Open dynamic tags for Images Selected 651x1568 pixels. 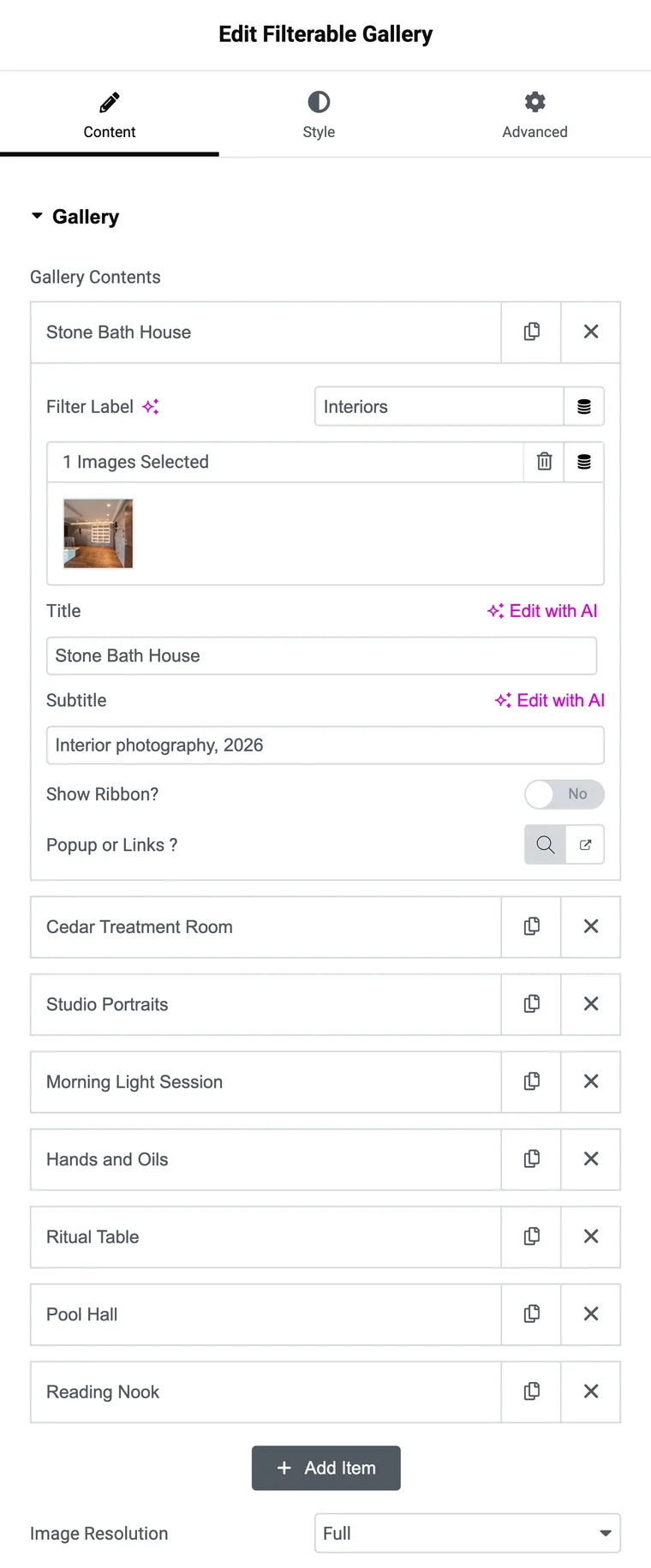tap(584, 462)
